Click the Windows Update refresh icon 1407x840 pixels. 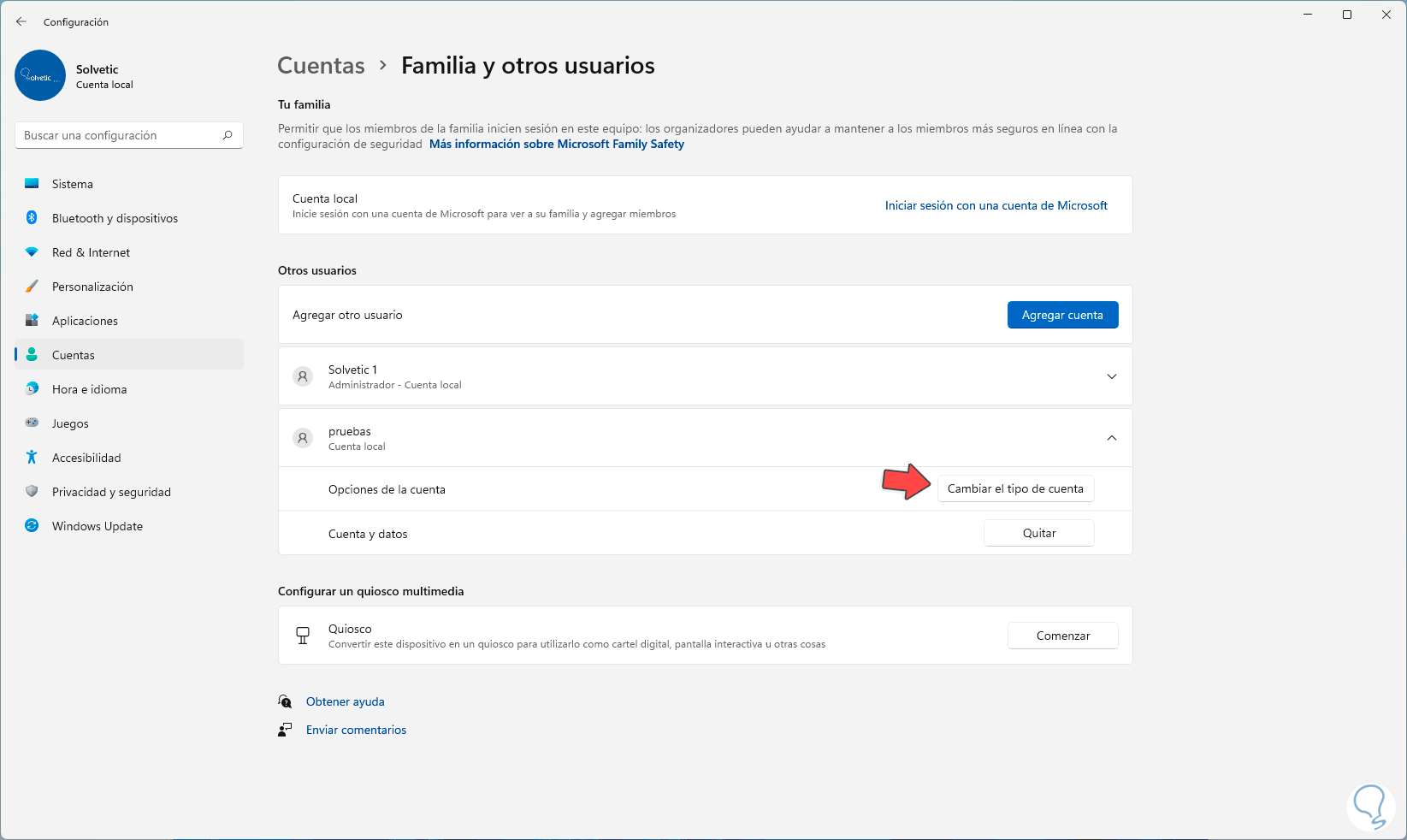coord(32,526)
